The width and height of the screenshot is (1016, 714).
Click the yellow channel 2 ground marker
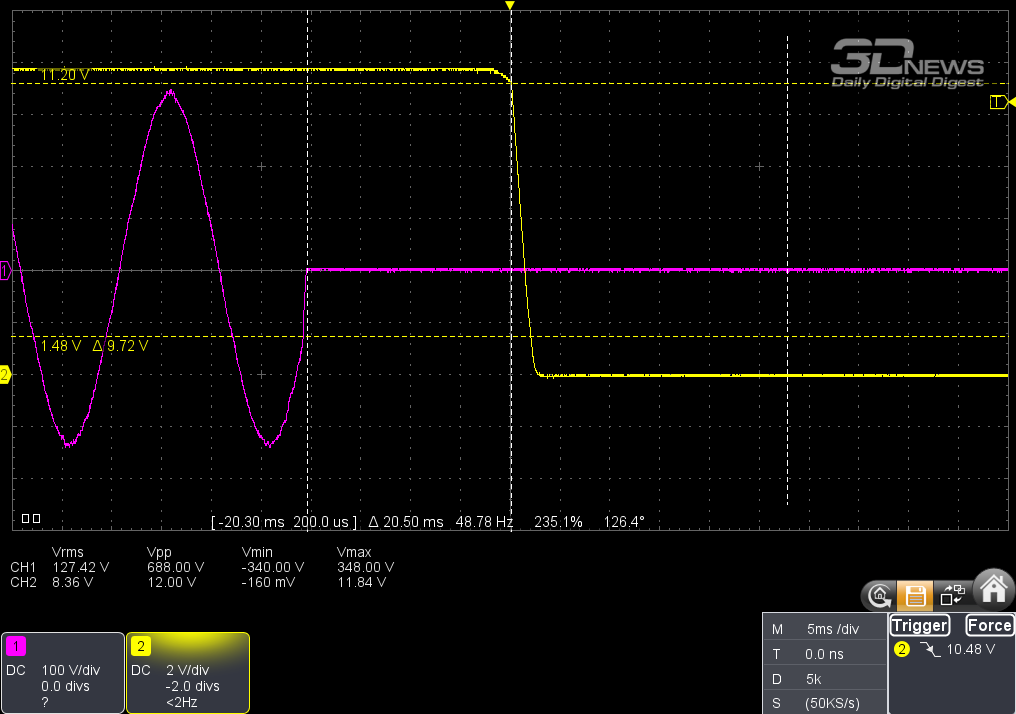coord(5,374)
